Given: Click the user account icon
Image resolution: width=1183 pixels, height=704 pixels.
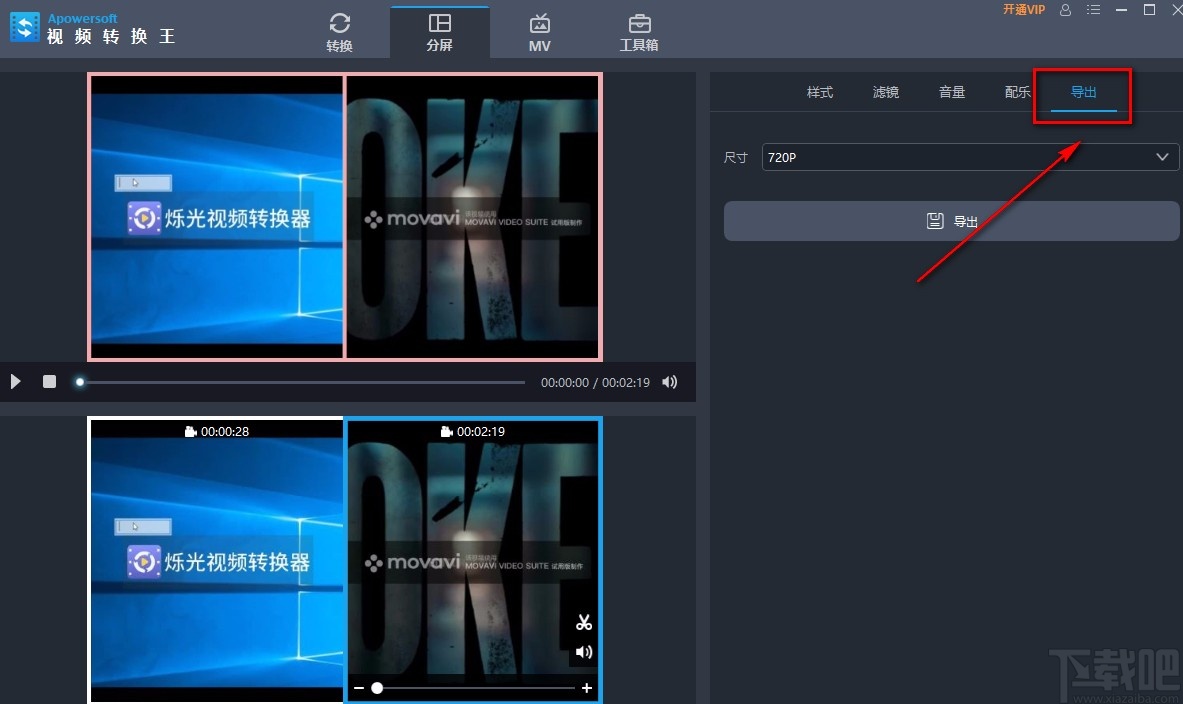Looking at the screenshot, I should pos(1064,10).
